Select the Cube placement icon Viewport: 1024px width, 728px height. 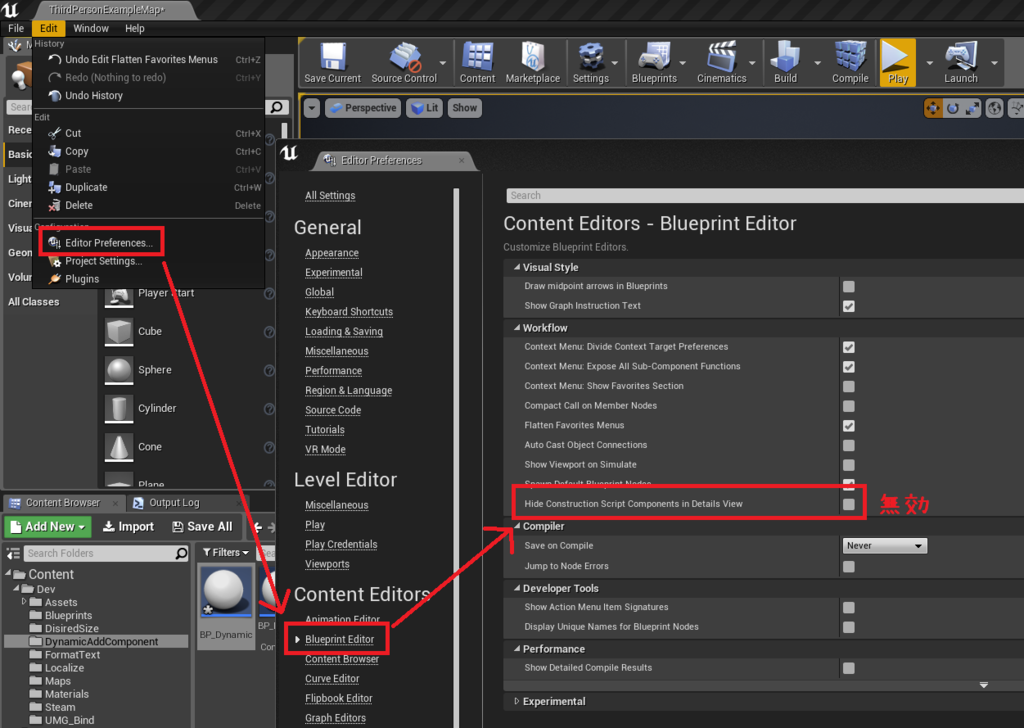coord(119,331)
